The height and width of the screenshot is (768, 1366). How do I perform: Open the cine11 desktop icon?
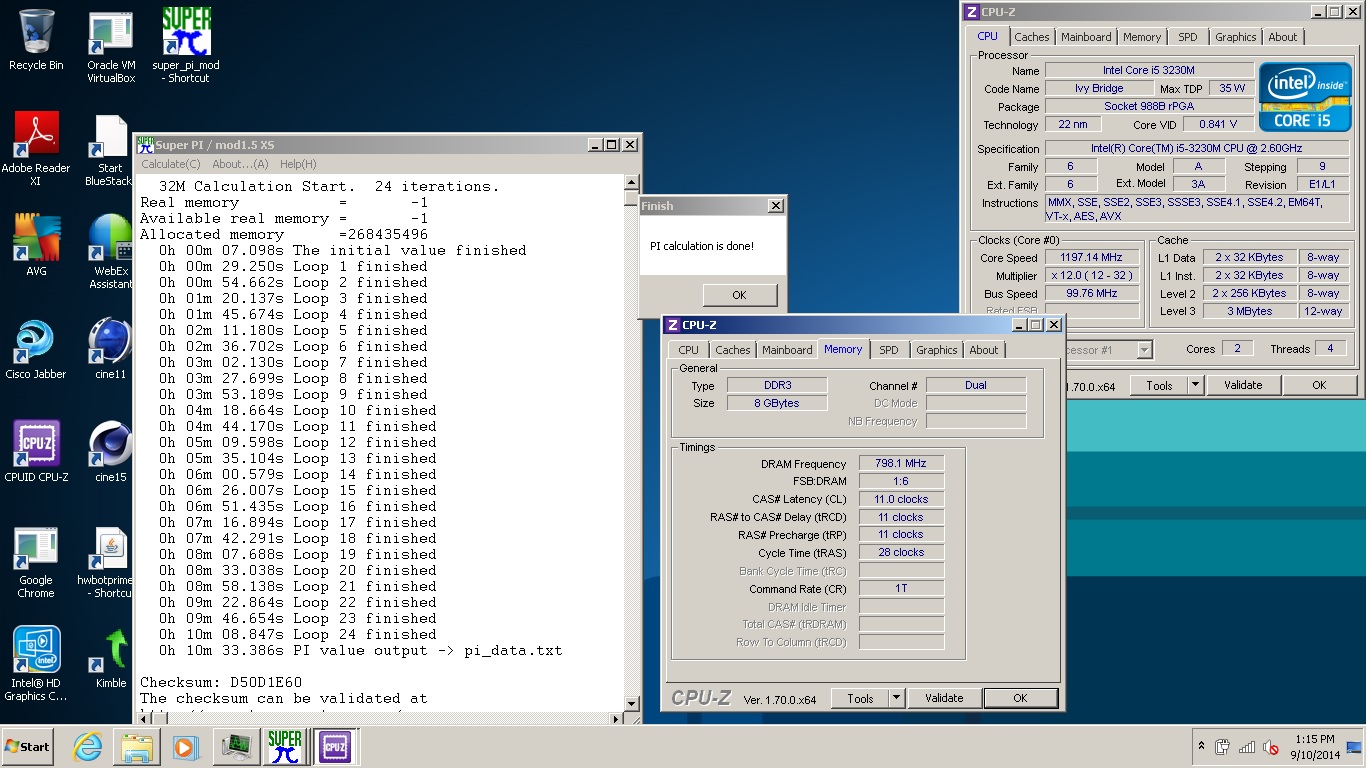click(x=111, y=348)
